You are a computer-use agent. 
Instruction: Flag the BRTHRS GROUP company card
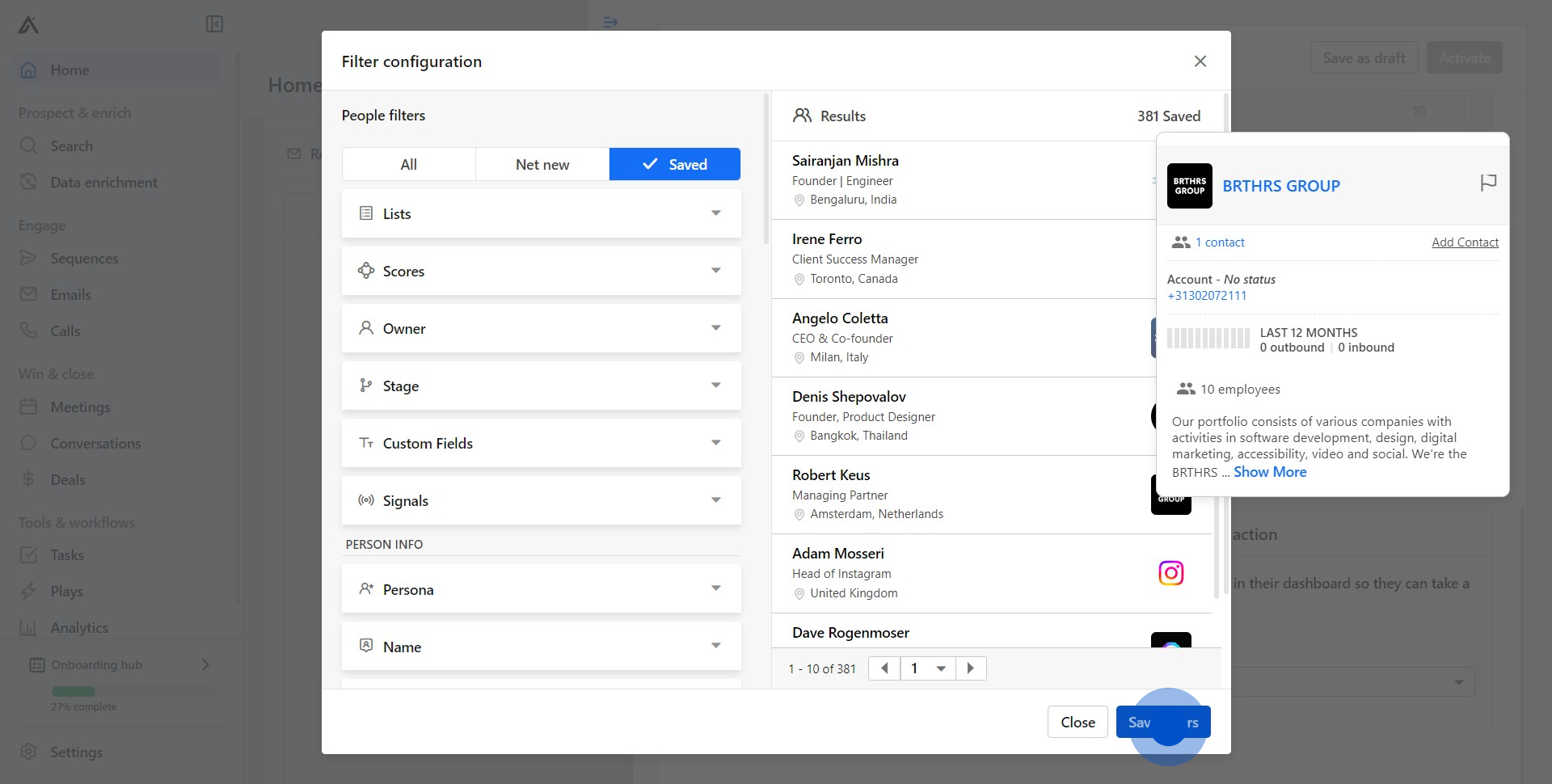(x=1488, y=183)
